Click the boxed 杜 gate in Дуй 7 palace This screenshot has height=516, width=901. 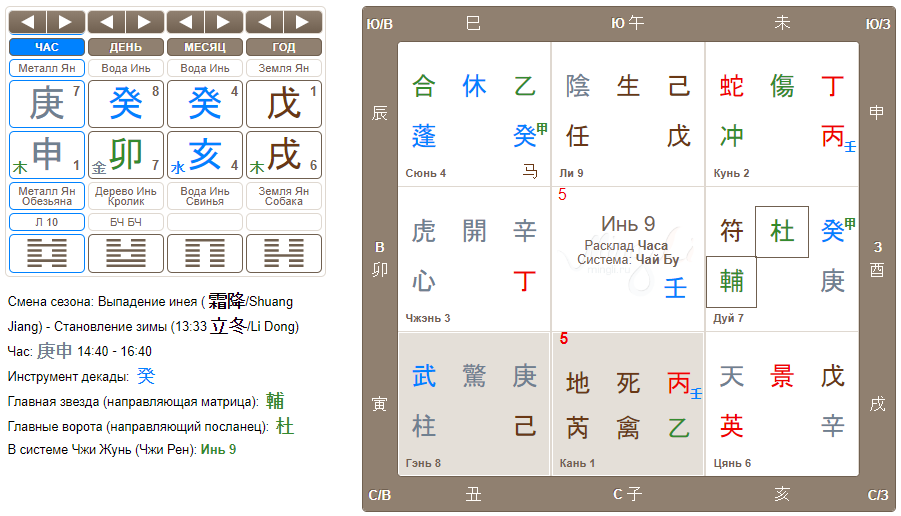pyautogui.click(x=782, y=232)
